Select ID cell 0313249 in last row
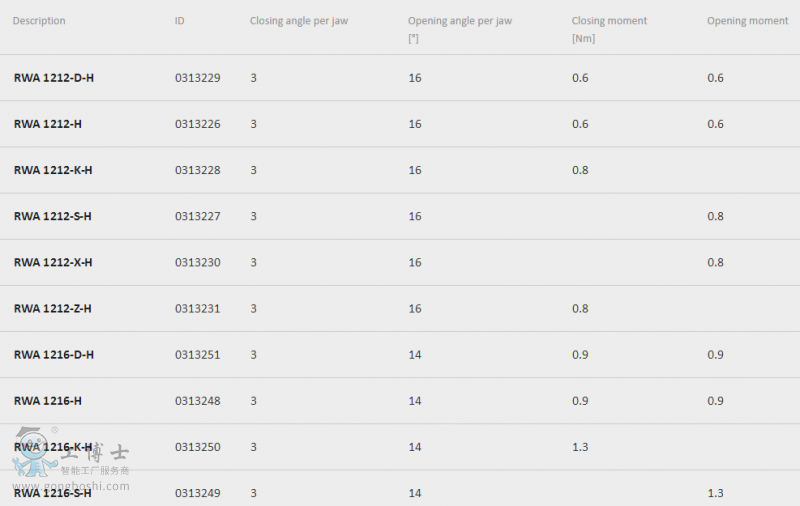This screenshot has height=506, width=800. click(x=197, y=493)
